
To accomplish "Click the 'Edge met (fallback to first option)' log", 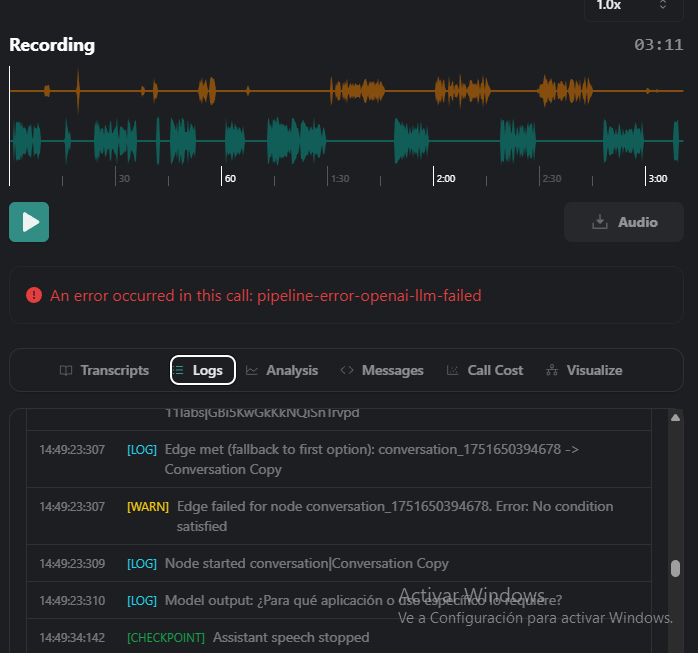I will click(339, 459).
